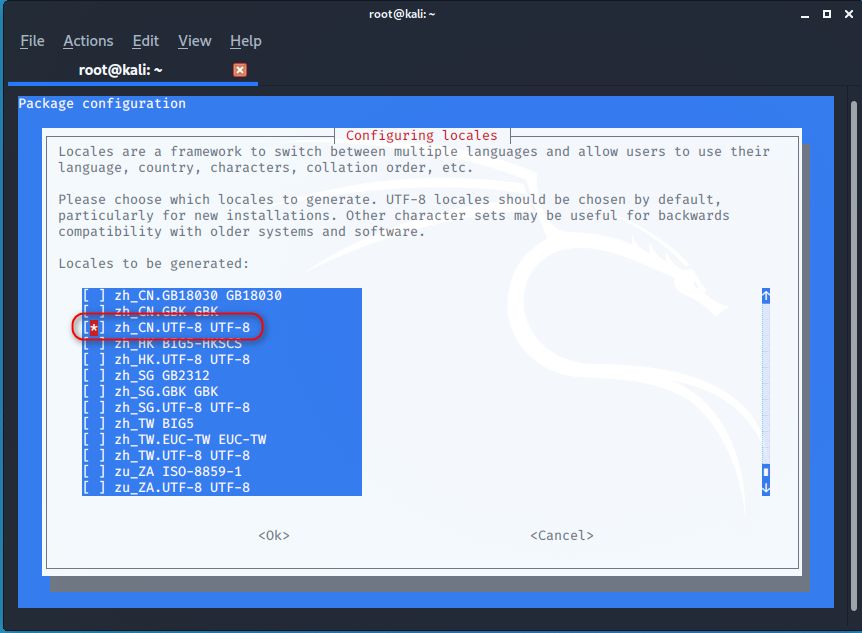Open the File menu
The width and height of the screenshot is (862, 633).
pyautogui.click(x=32, y=41)
